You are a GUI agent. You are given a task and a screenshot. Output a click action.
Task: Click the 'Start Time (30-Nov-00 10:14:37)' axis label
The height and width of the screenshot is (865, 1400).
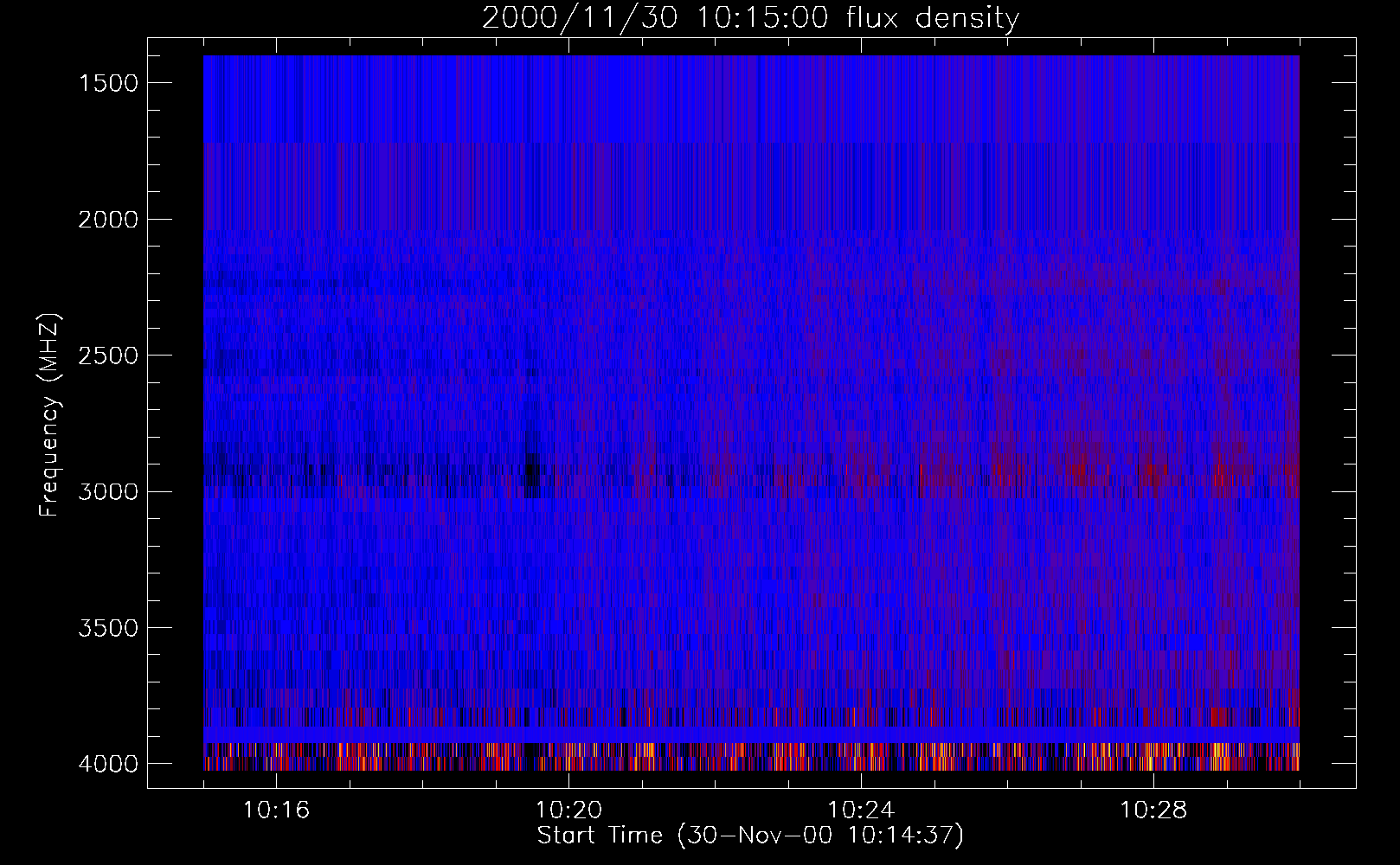pyautogui.click(x=750, y=836)
